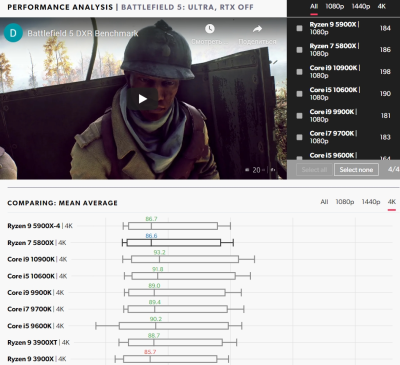Click the Select none button

click(x=356, y=170)
